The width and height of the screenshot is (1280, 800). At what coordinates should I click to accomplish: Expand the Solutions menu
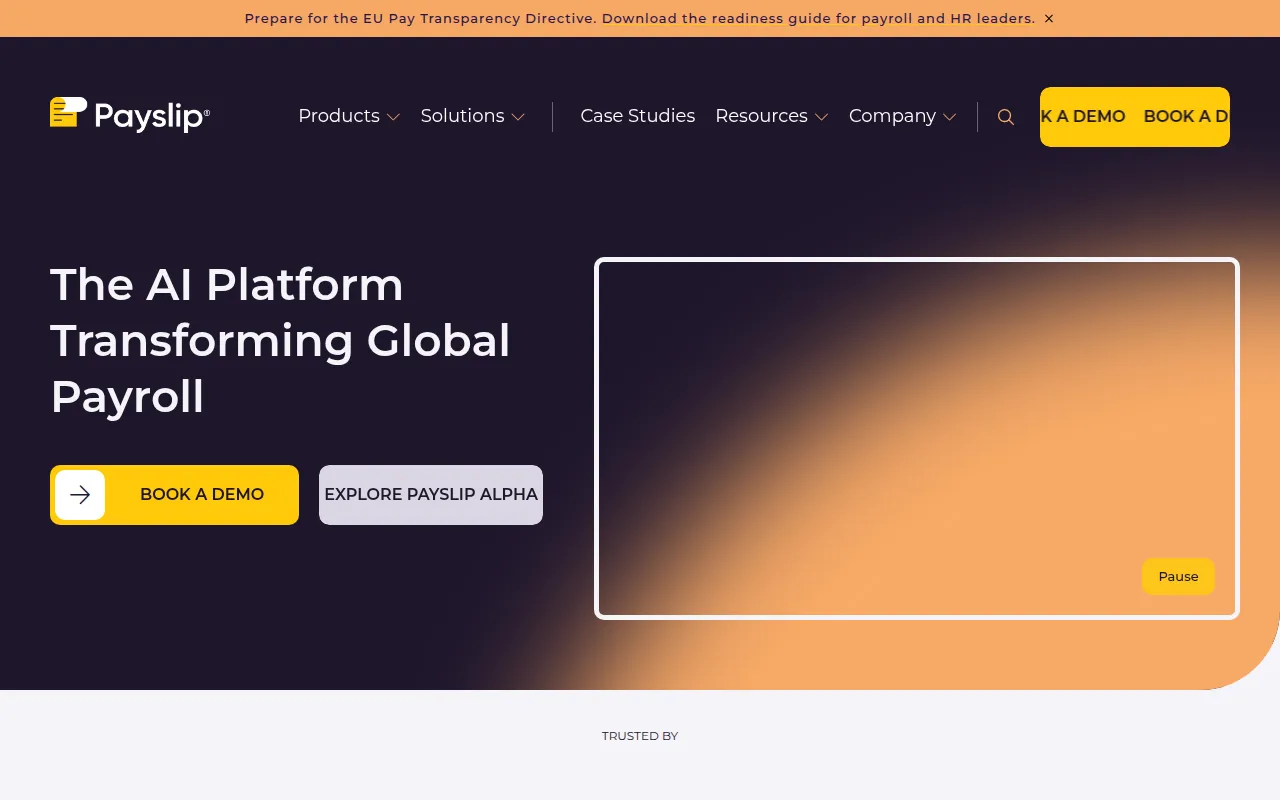(472, 116)
